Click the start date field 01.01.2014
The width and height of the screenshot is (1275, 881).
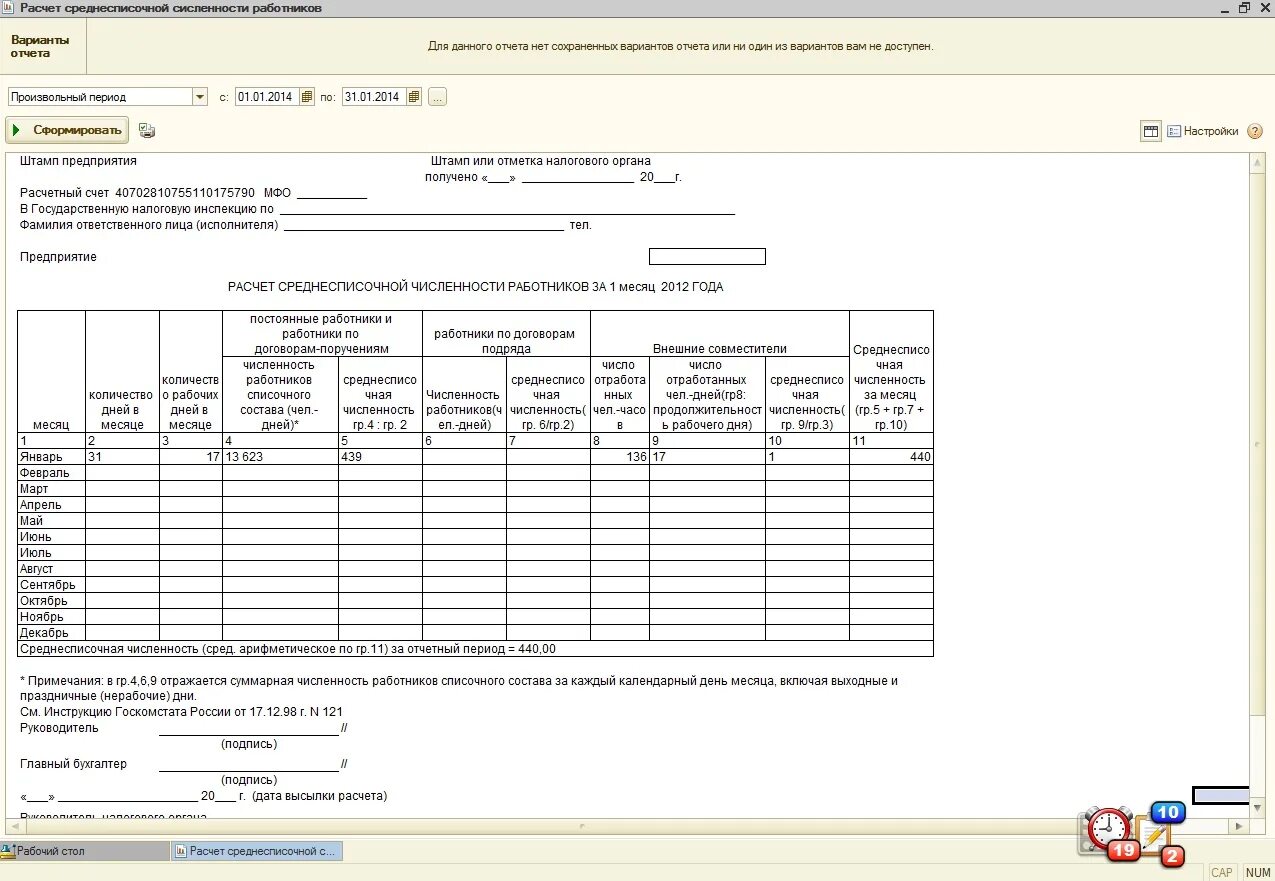click(x=268, y=97)
